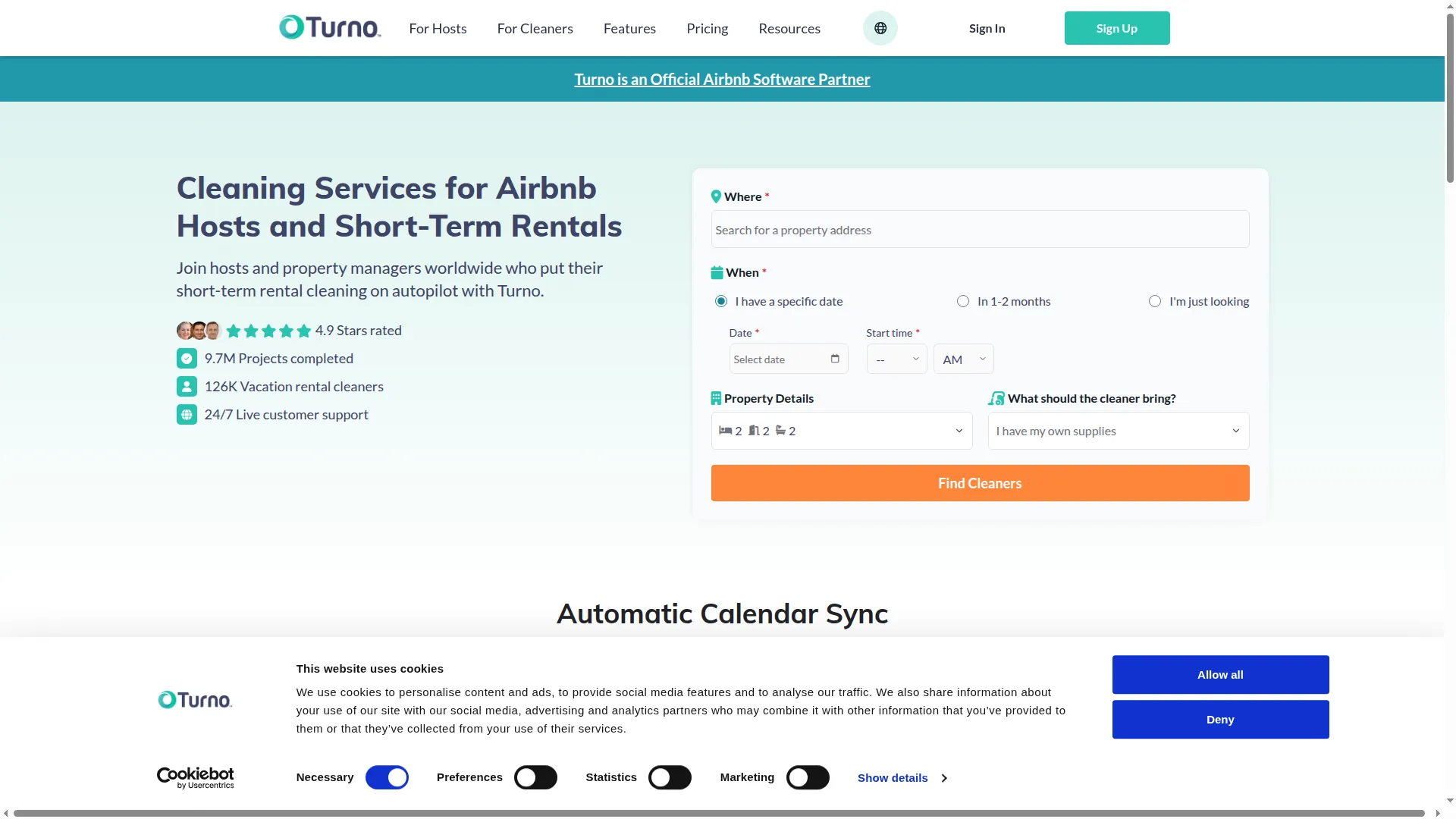The image size is (1456, 819).
Task: Select 'I'm just looking' option
Action: pyautogui.click(x=1155, y=302)
